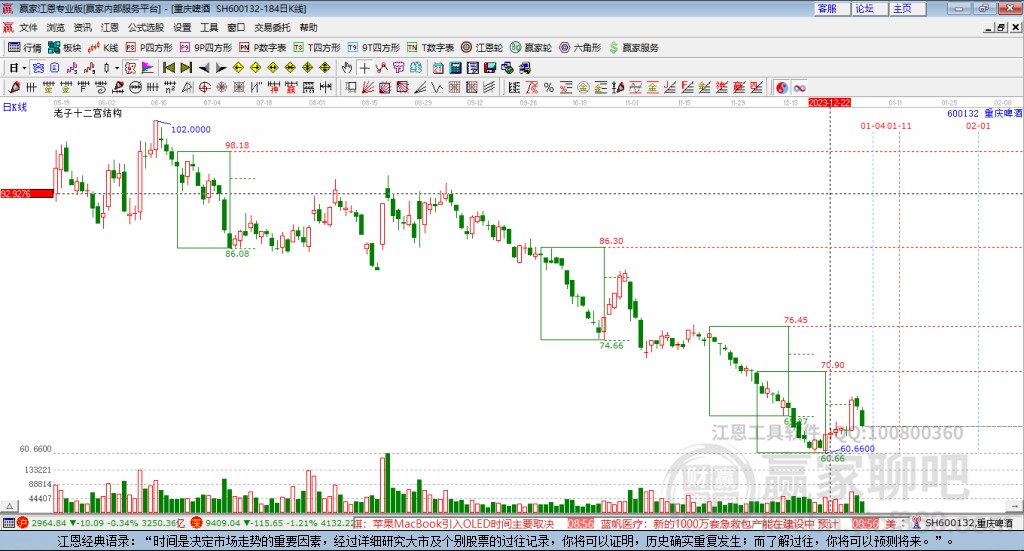The image size is (1024, 551).
Task: Open the 板块 sector view
Action: 64,48
